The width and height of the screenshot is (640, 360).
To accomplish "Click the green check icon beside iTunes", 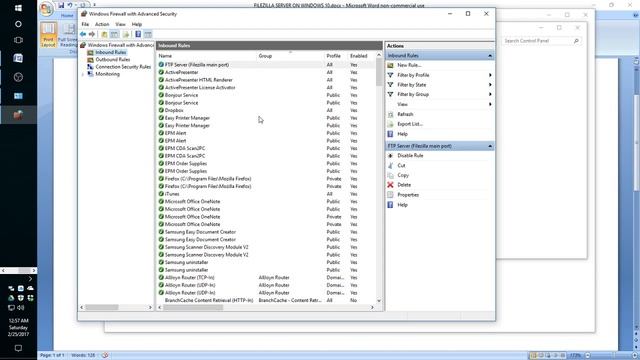I will click(x=161, y=194).
